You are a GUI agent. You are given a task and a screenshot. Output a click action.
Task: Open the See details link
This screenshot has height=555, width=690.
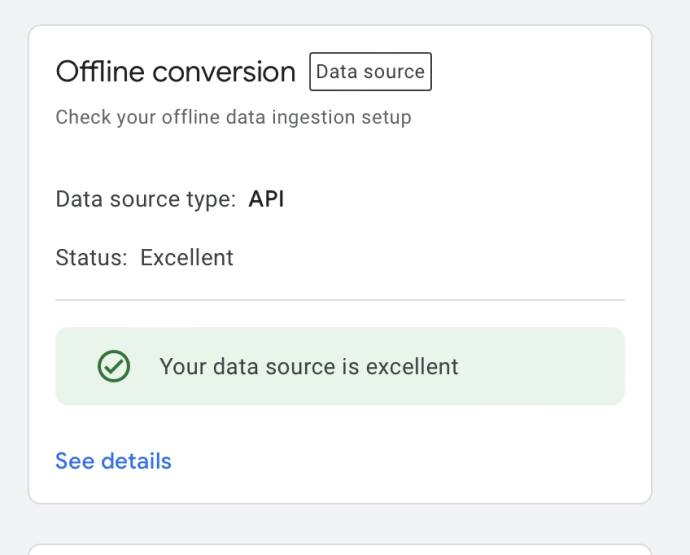pos(113,461)
